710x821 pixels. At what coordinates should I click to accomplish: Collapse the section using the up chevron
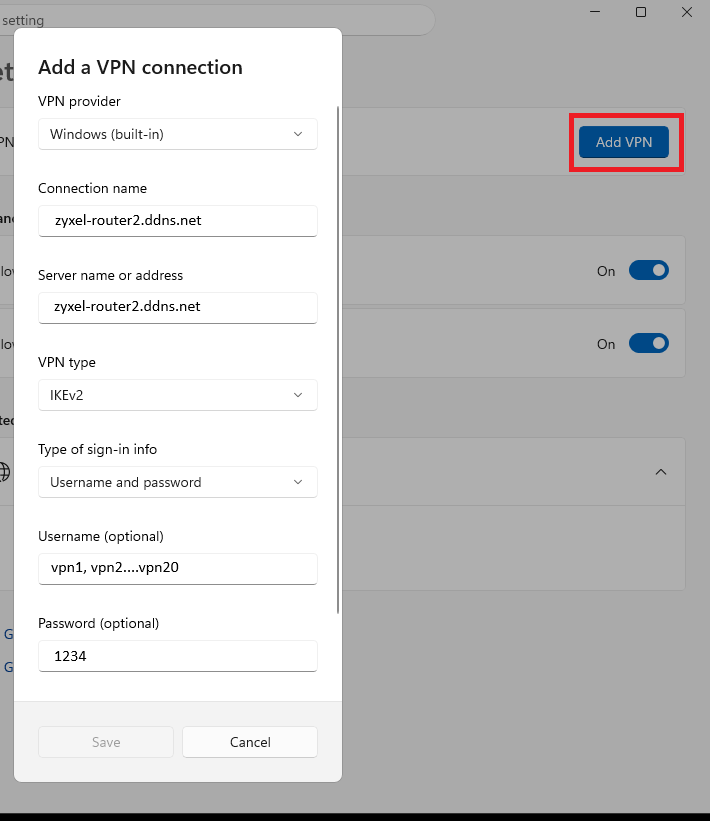pyautogui.click(x=661, y=472)
